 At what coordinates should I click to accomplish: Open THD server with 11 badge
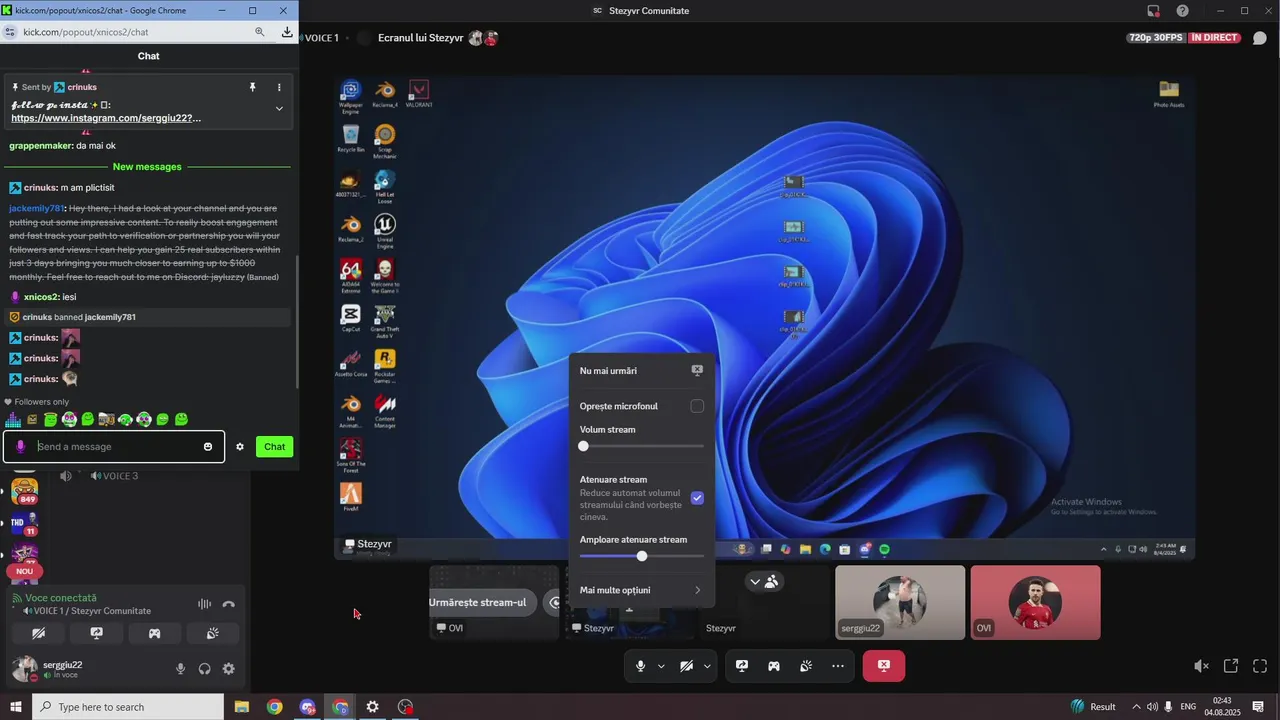pyautogui.click(x=25, y=523)
